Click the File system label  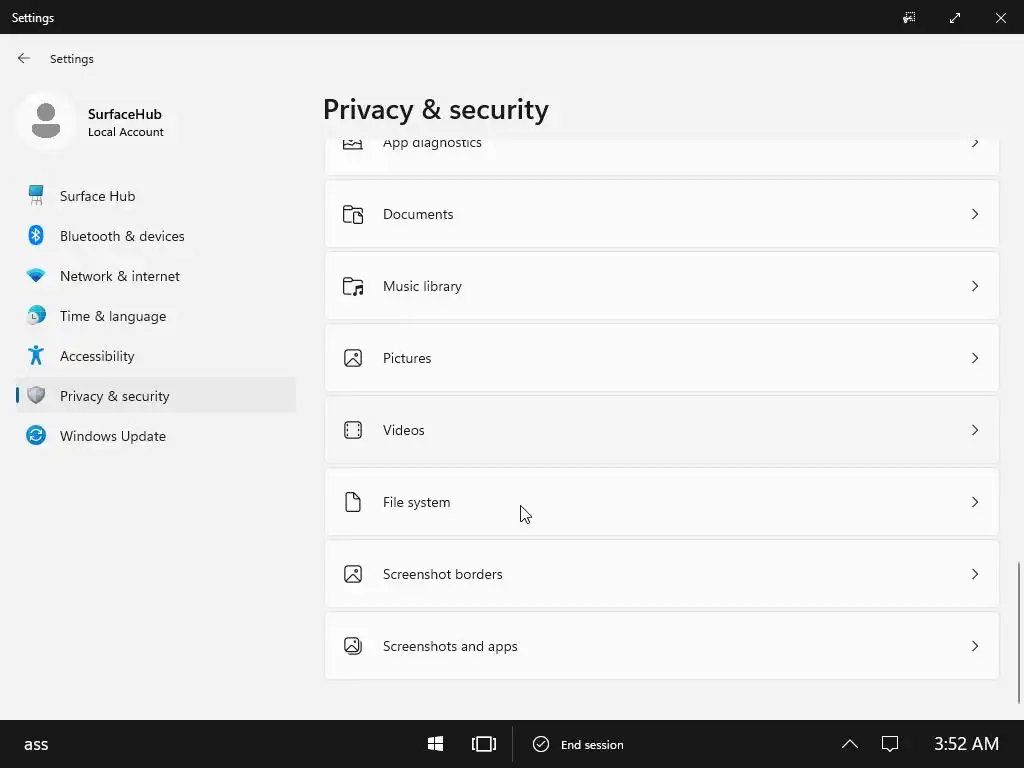[417, 502]
